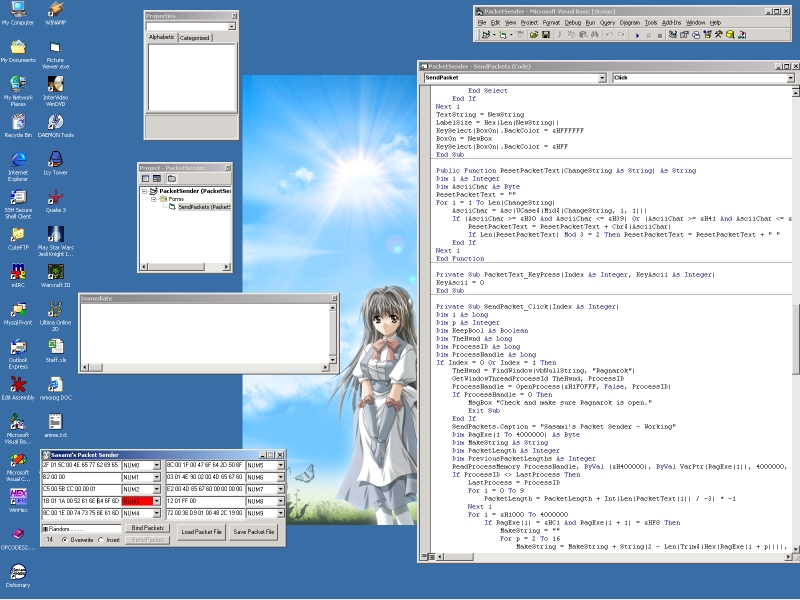Open the Data View Window toolbar icon

tap(730, 35)
